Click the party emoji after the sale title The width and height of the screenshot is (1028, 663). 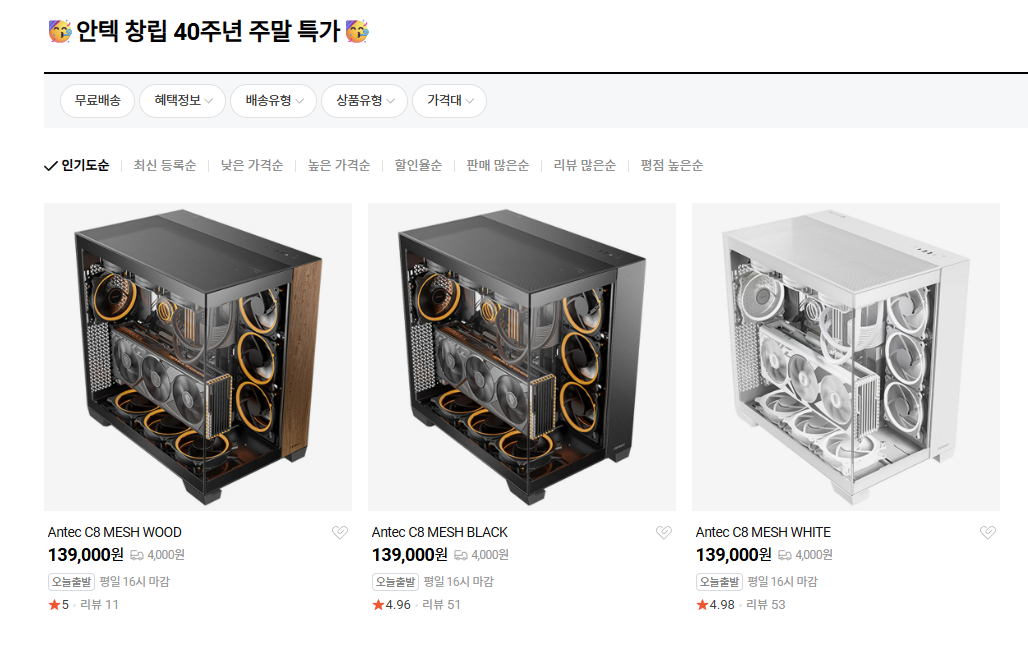pos(357,31)
